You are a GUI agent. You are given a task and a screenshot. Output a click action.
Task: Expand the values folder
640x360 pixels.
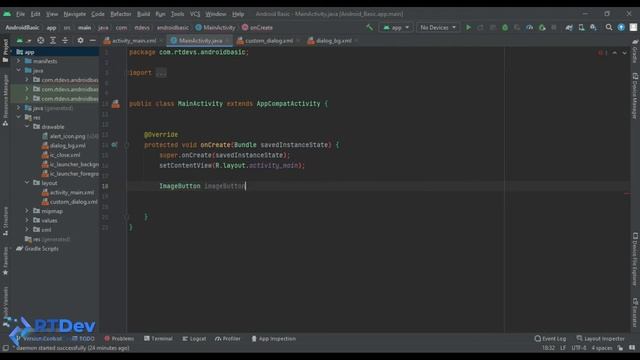(27, 220)
